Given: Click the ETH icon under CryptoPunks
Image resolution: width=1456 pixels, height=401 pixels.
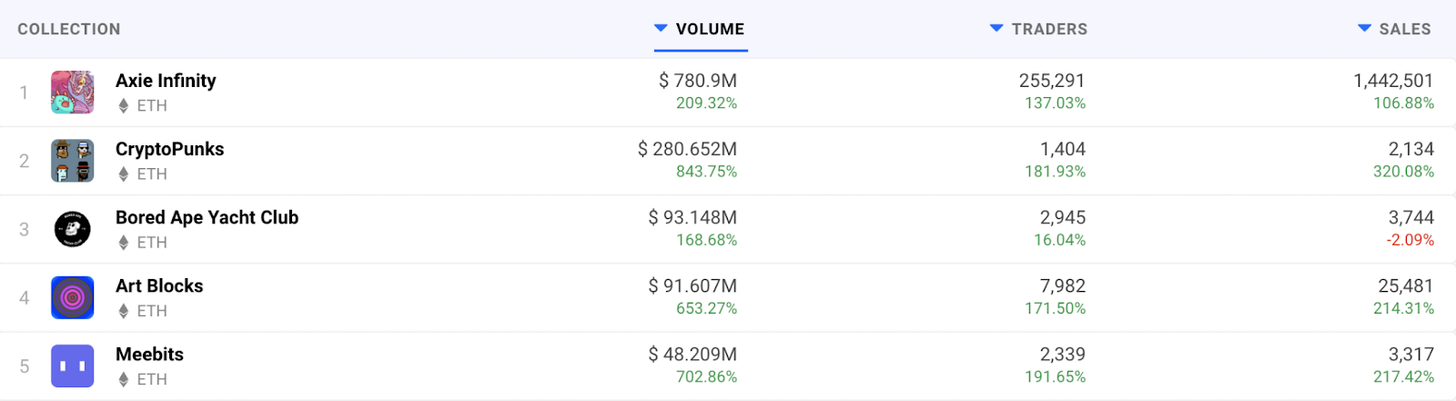Looking at the screenshot, I should click(x=124, y=174).
